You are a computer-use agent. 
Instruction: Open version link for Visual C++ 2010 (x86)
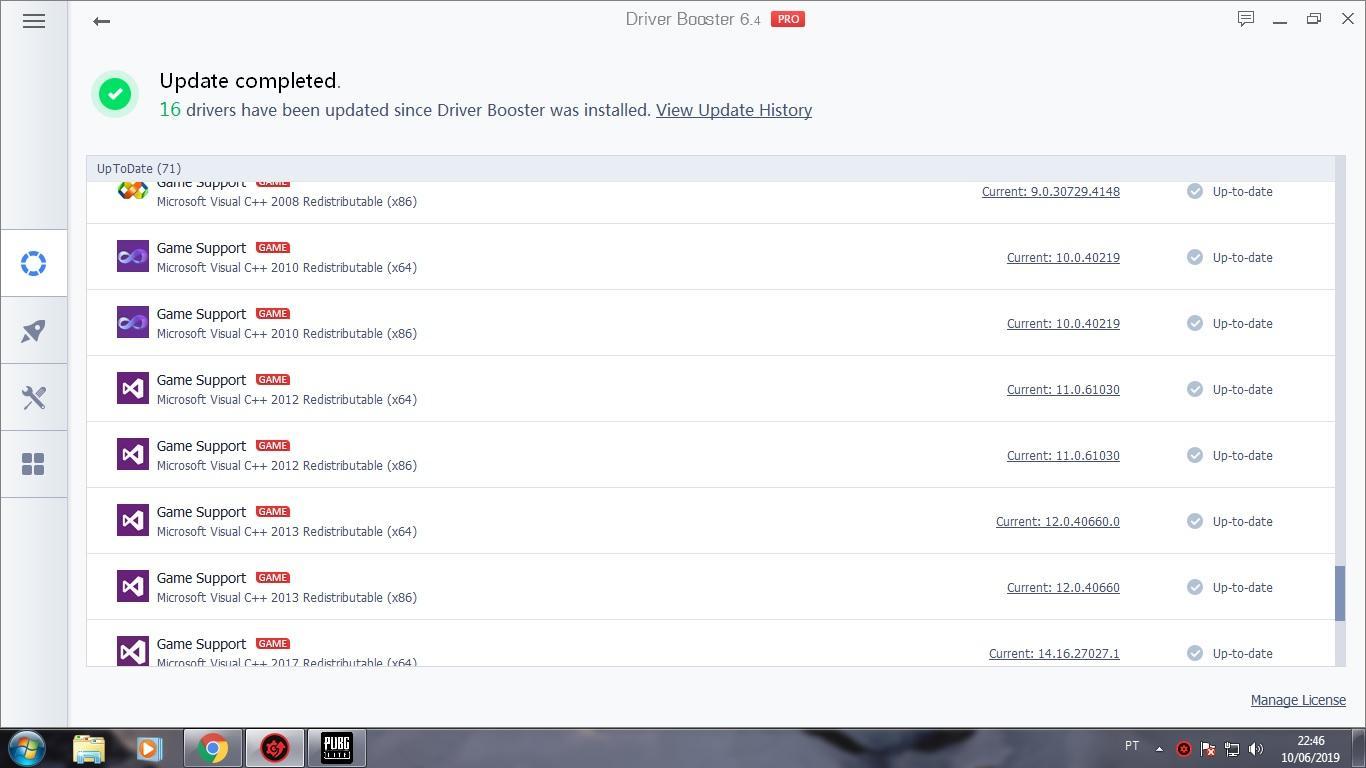[x=1063, y=323]
